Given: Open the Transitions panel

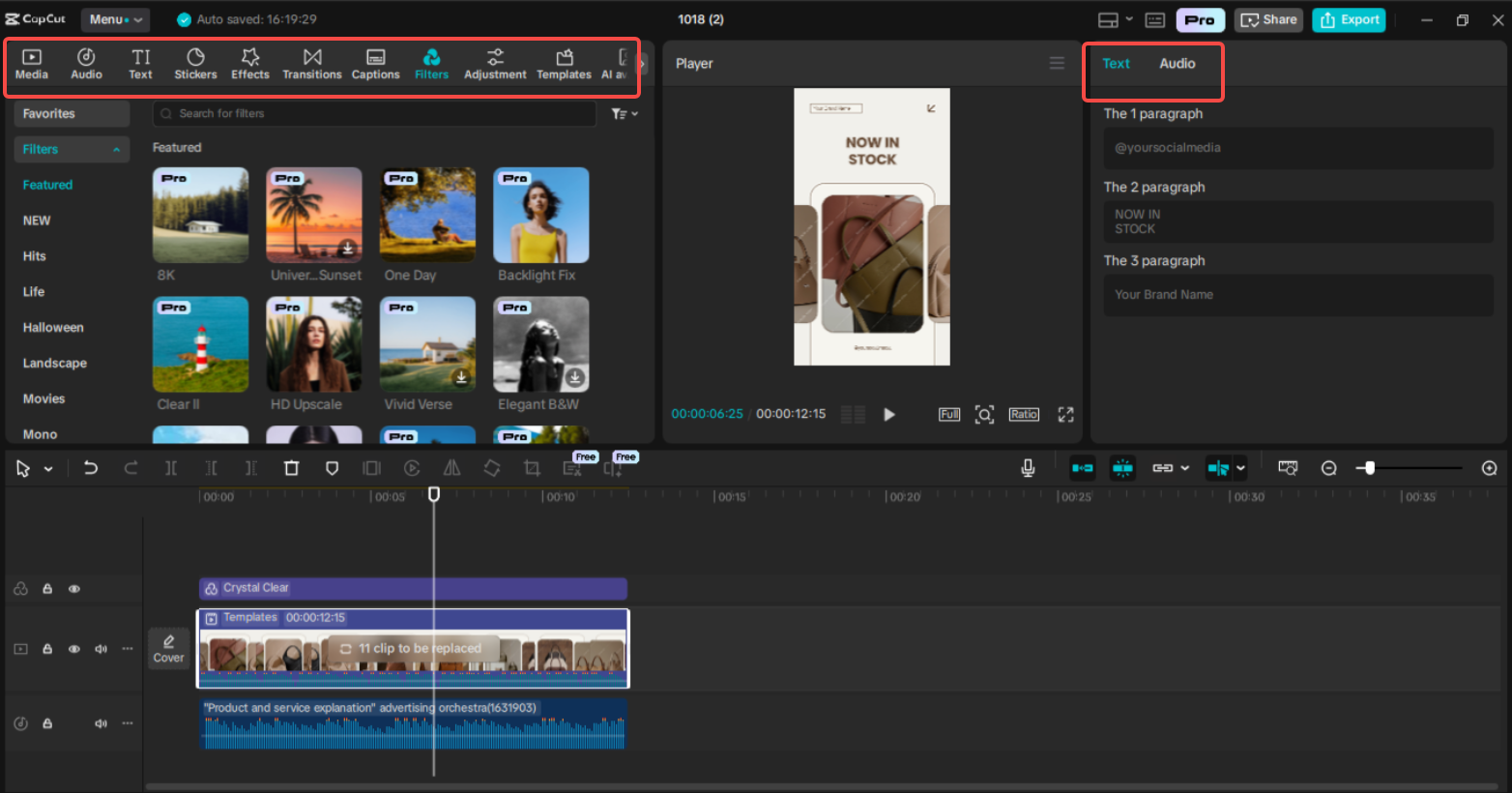Looking at the screenshot, I should [x=312, y=64].
